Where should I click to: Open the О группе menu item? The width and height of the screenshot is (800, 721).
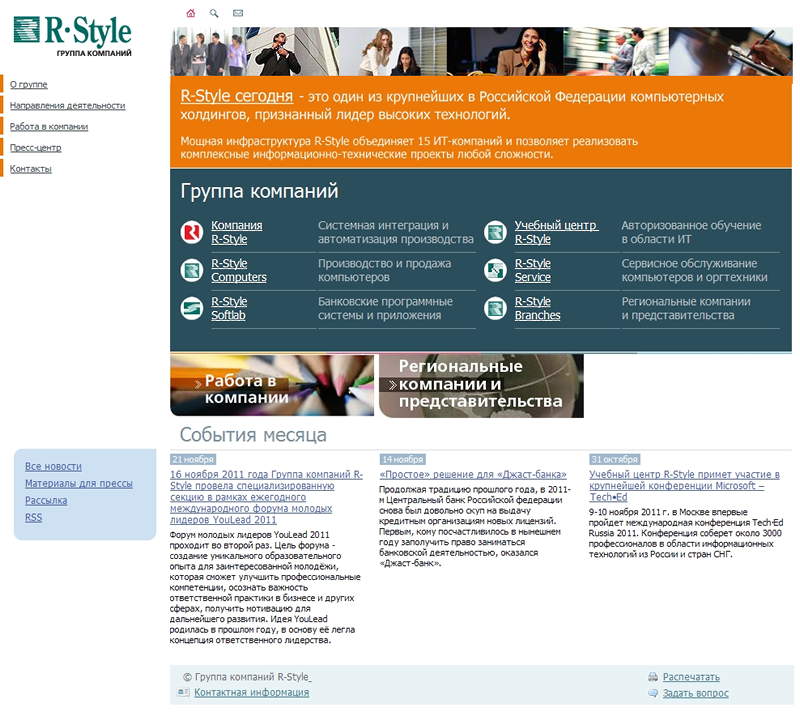pos(29,85)
